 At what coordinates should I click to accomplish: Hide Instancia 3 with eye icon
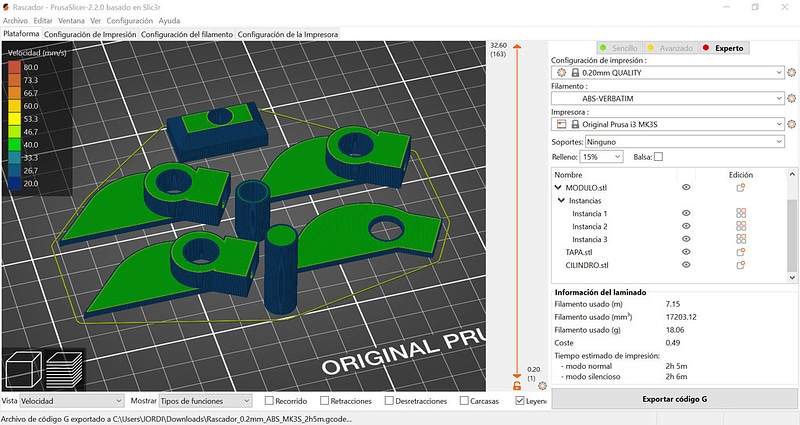tap(686, 239)
